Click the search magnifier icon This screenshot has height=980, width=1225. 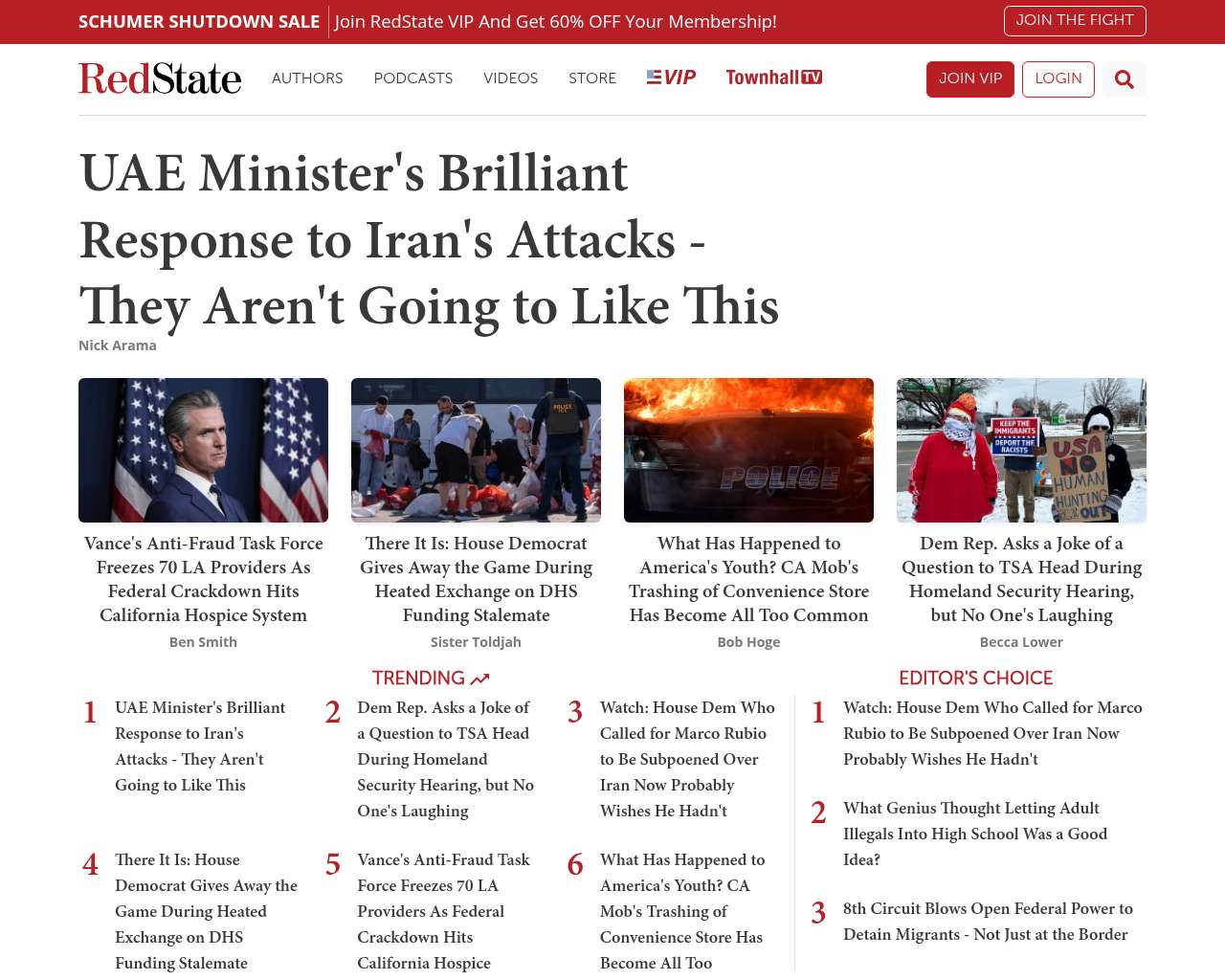coord(1124,79)
